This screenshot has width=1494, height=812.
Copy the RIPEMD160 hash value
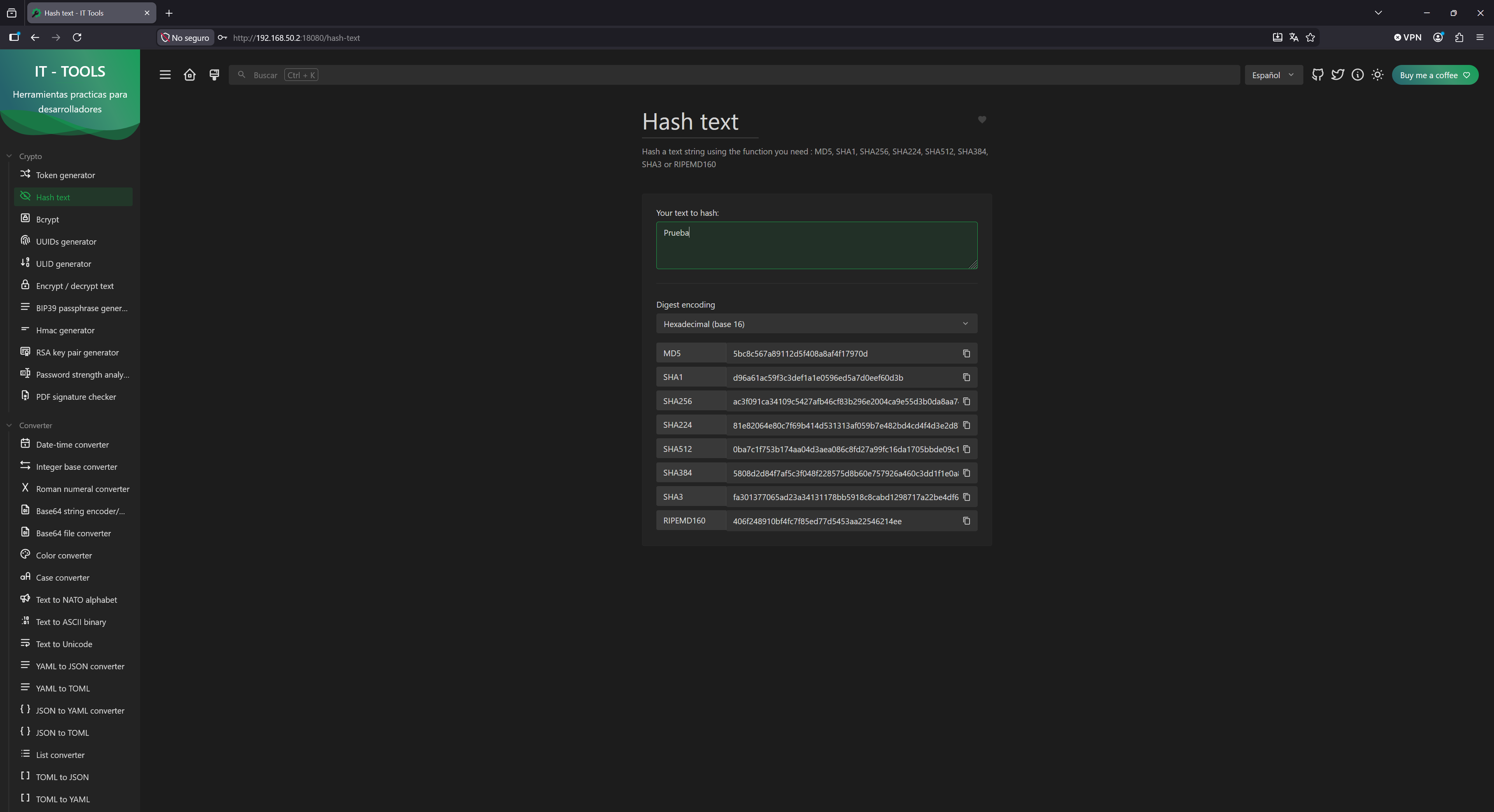click(966, 521)
